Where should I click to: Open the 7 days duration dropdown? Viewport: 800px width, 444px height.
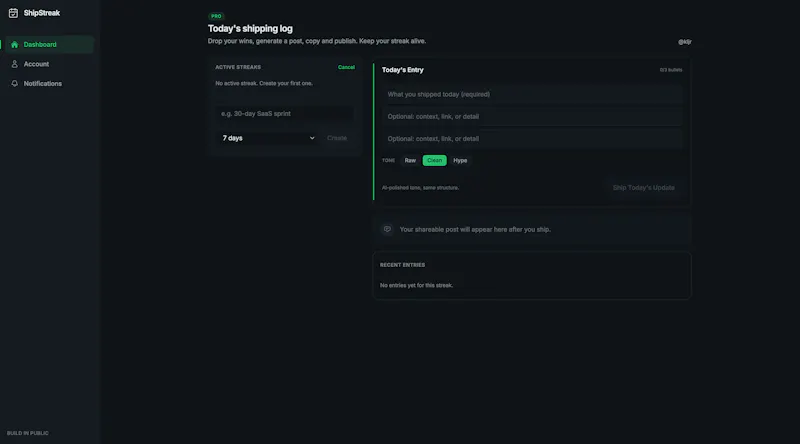coord(268,138)
